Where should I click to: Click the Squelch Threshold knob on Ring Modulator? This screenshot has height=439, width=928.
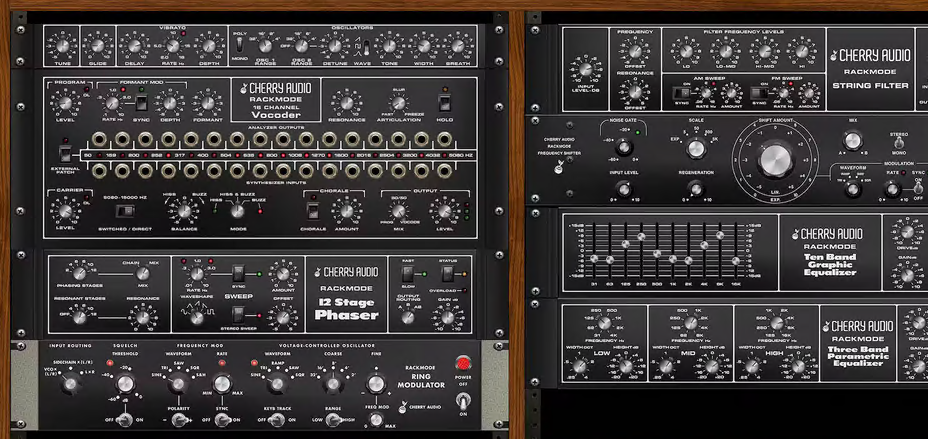125,384
